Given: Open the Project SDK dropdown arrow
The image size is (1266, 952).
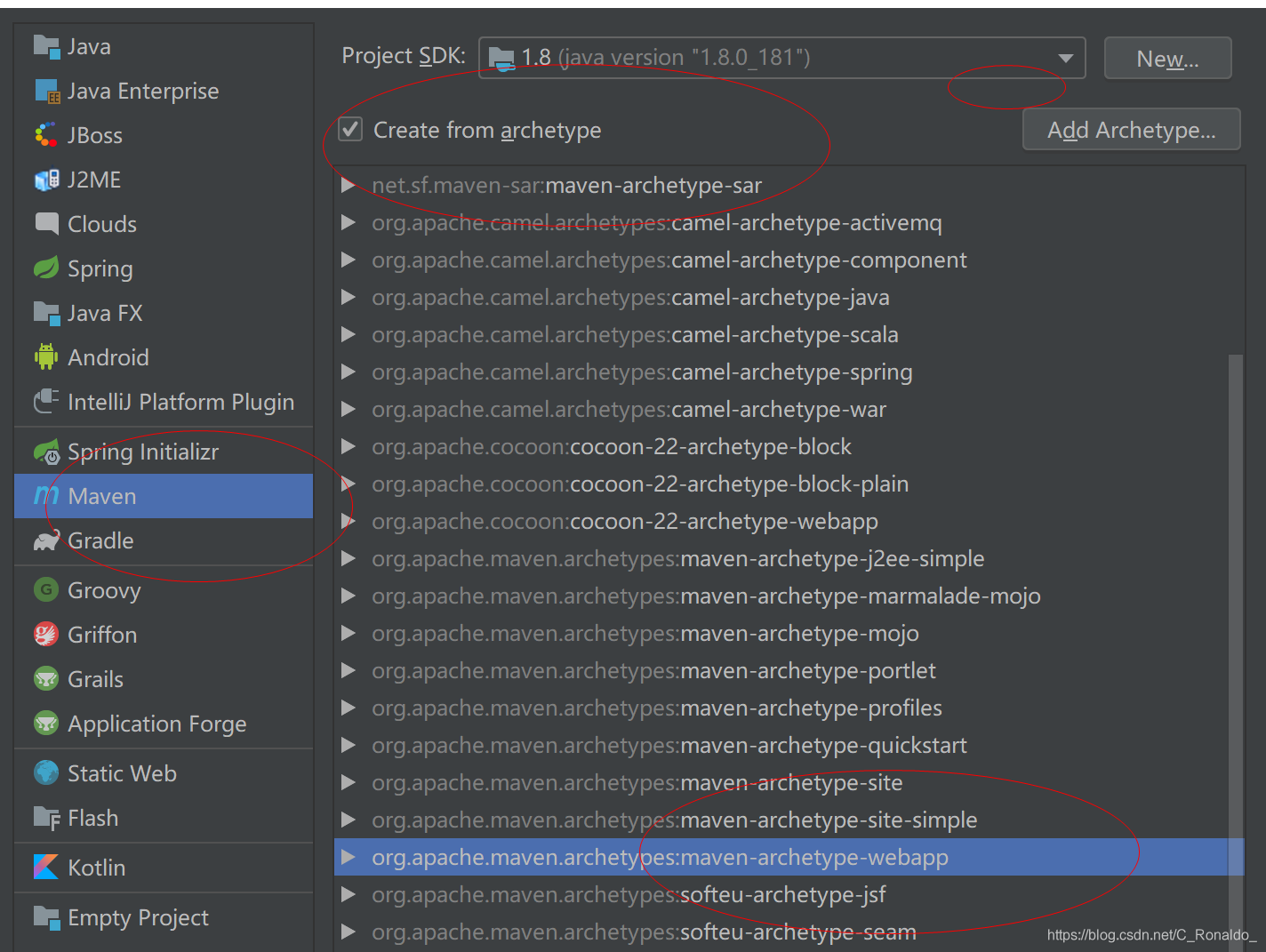Looking at the screenshot, I should 1065,59.
